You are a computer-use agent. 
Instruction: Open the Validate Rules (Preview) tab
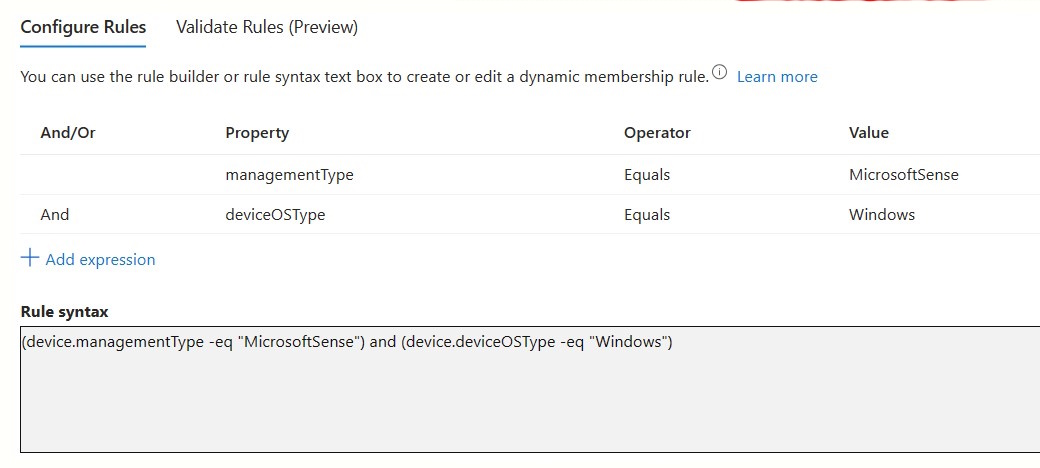(x=267, y=27)
